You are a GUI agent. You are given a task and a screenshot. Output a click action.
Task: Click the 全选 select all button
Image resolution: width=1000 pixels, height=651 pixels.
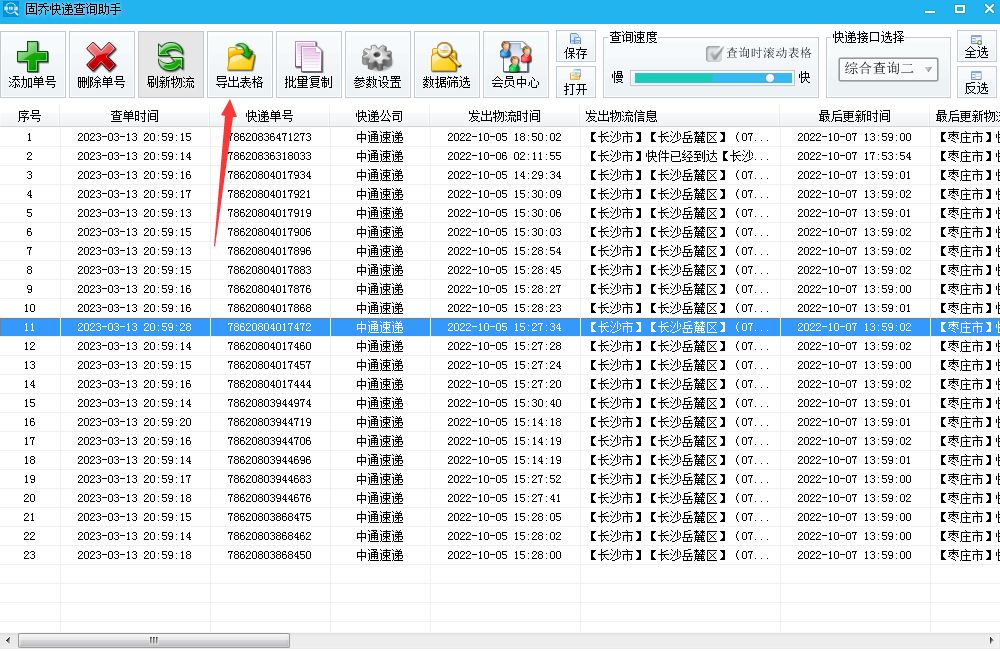[976, 46]
